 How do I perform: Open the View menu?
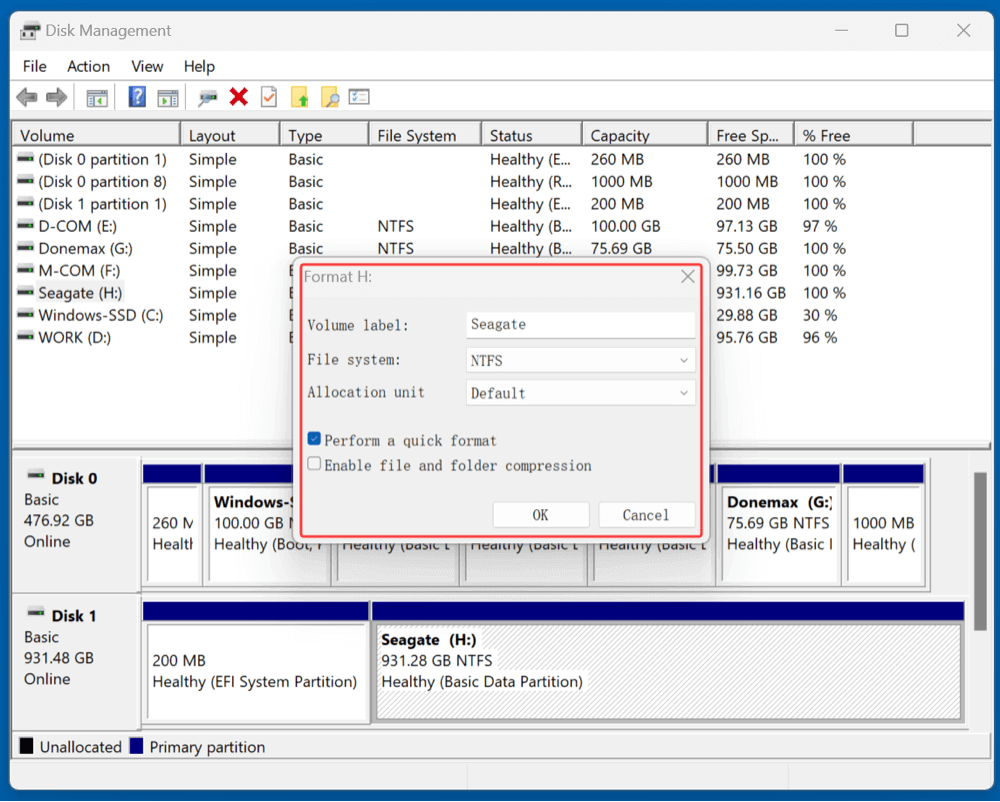tap(147, 66)
